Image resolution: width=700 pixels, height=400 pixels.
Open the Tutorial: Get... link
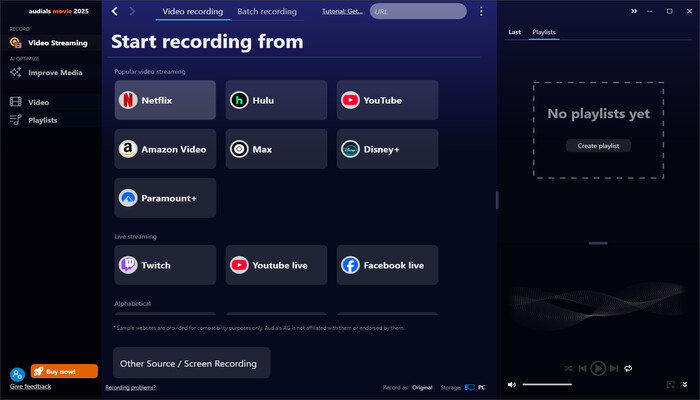tap(342, 12)
